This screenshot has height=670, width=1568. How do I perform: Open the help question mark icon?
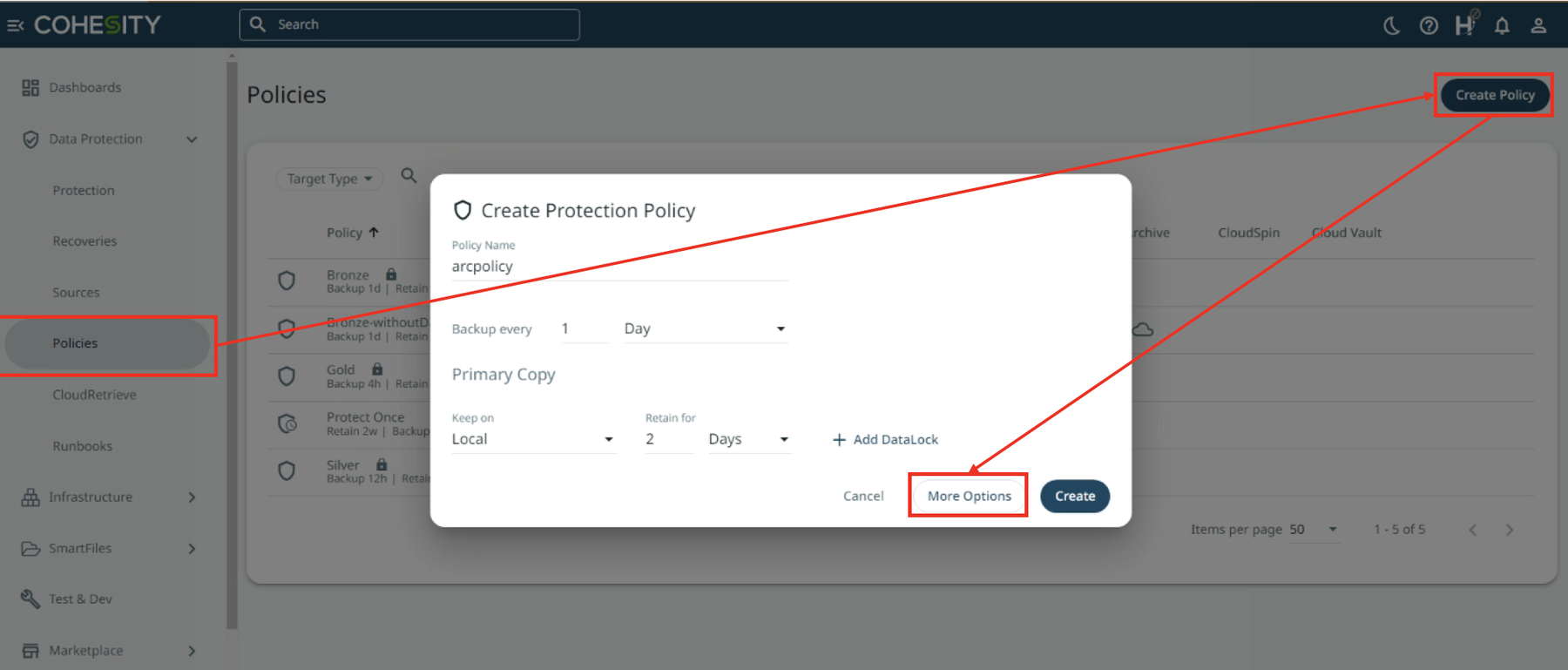point(1429,25)
